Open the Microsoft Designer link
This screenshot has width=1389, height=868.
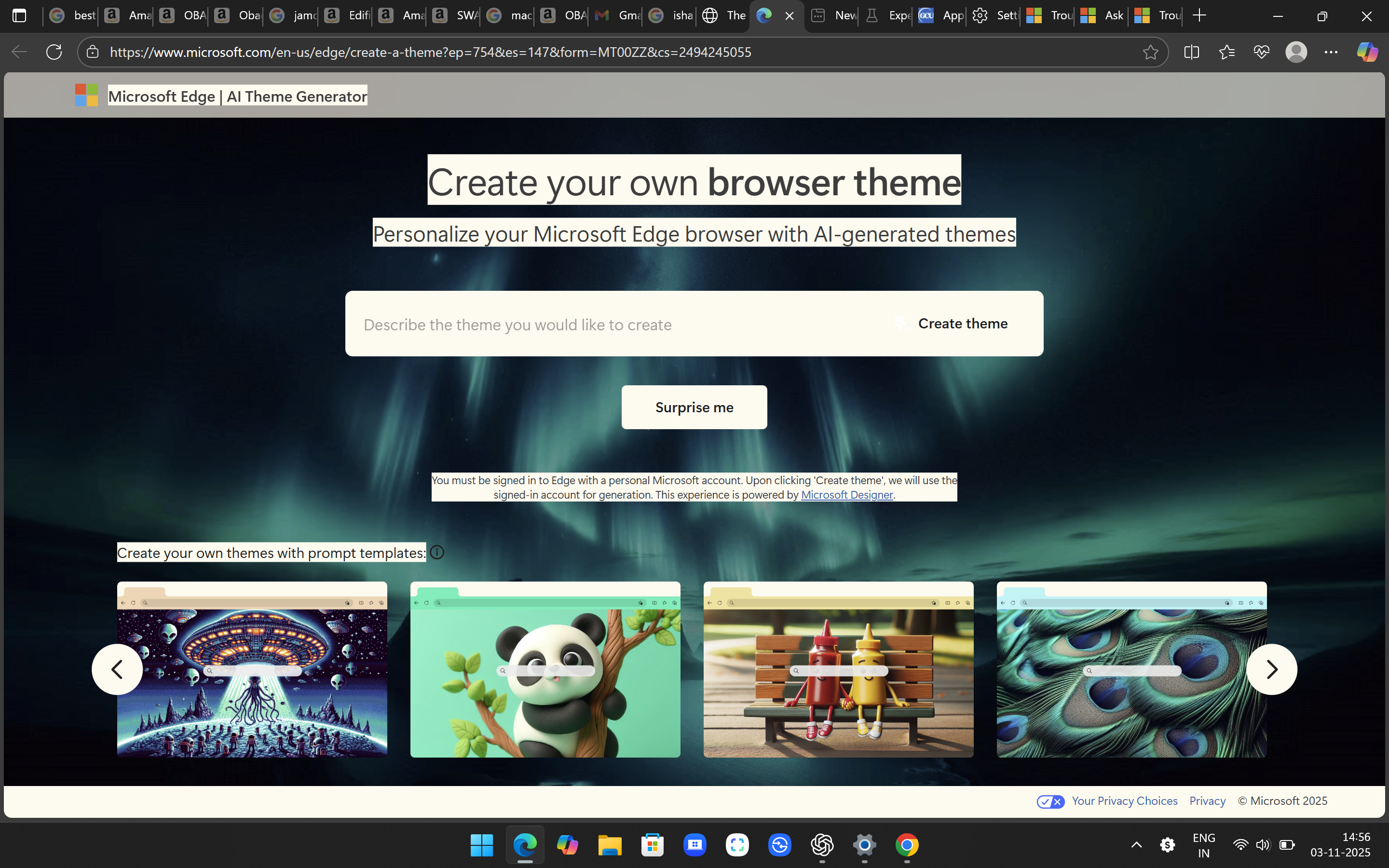[x=846, y=494]
